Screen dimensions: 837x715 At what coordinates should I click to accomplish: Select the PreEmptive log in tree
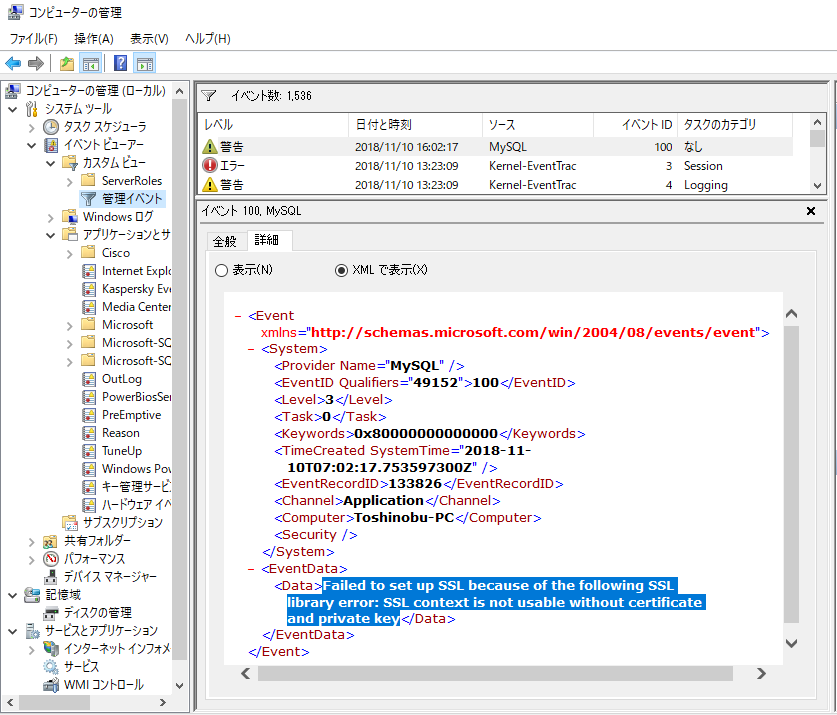pyautogui.click(x=131, y=415)
